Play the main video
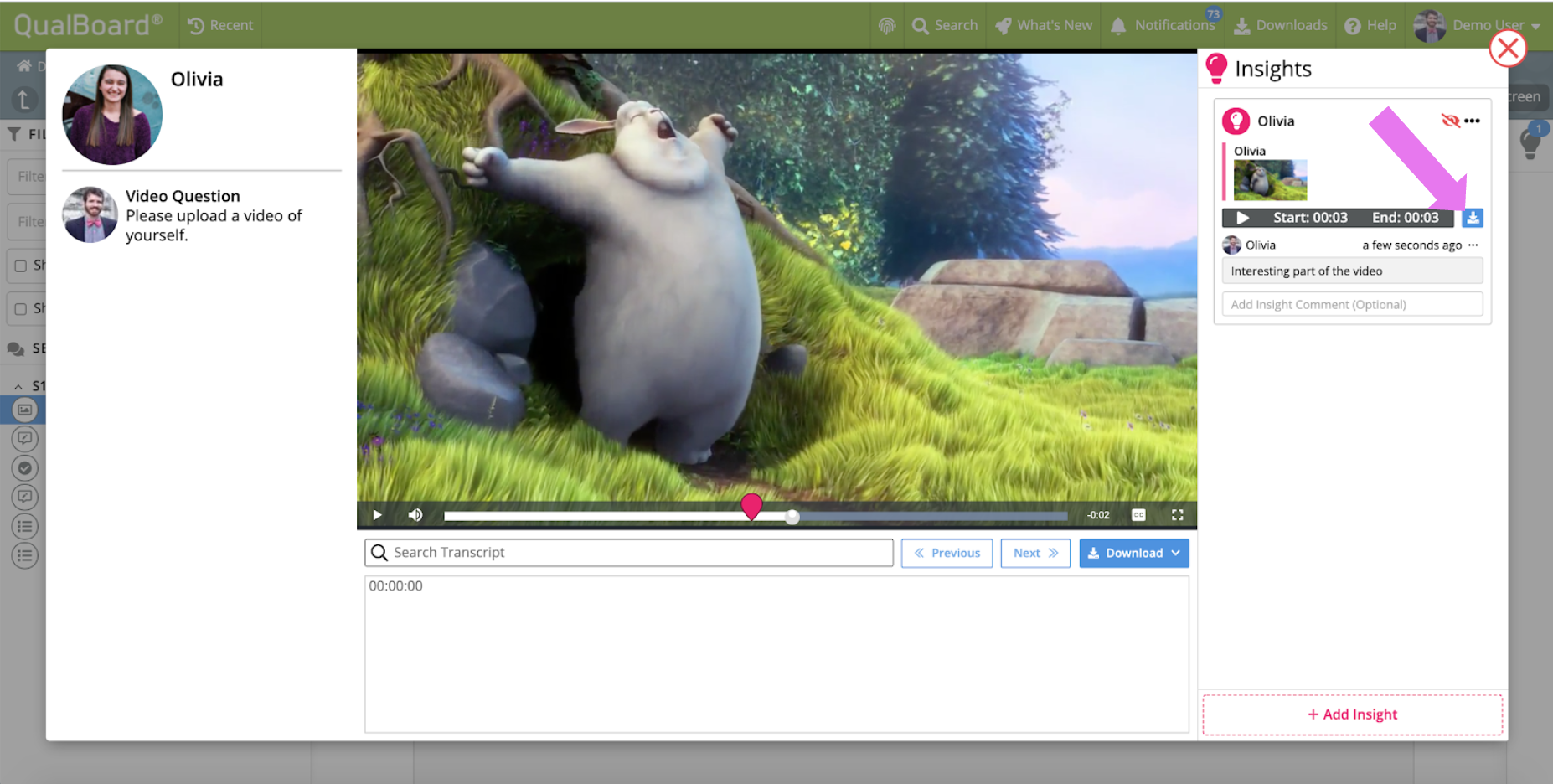This screenshot has width=1553, height=784. [x=377, y=515]
